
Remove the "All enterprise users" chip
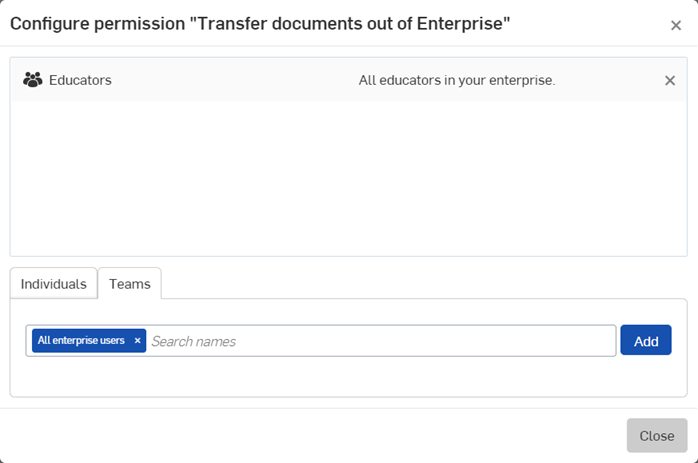(137, 341)
